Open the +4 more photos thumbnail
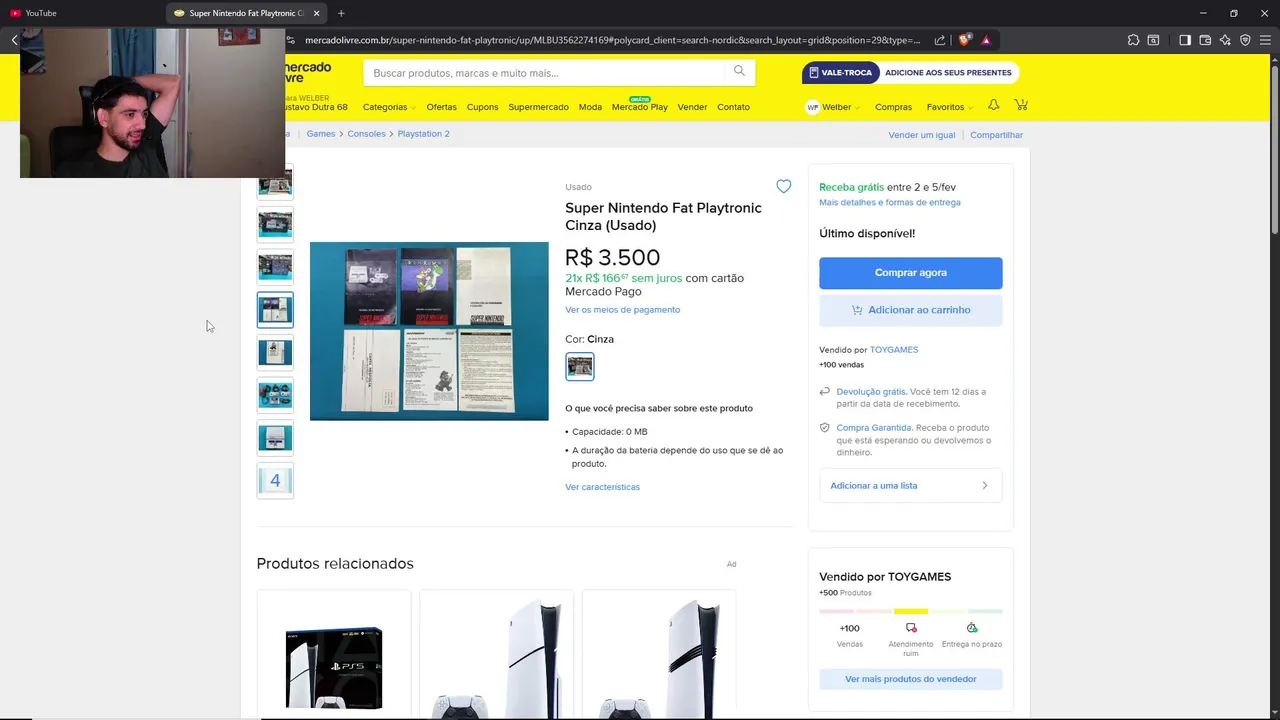The image size is (1280, 720). point(275,481)
